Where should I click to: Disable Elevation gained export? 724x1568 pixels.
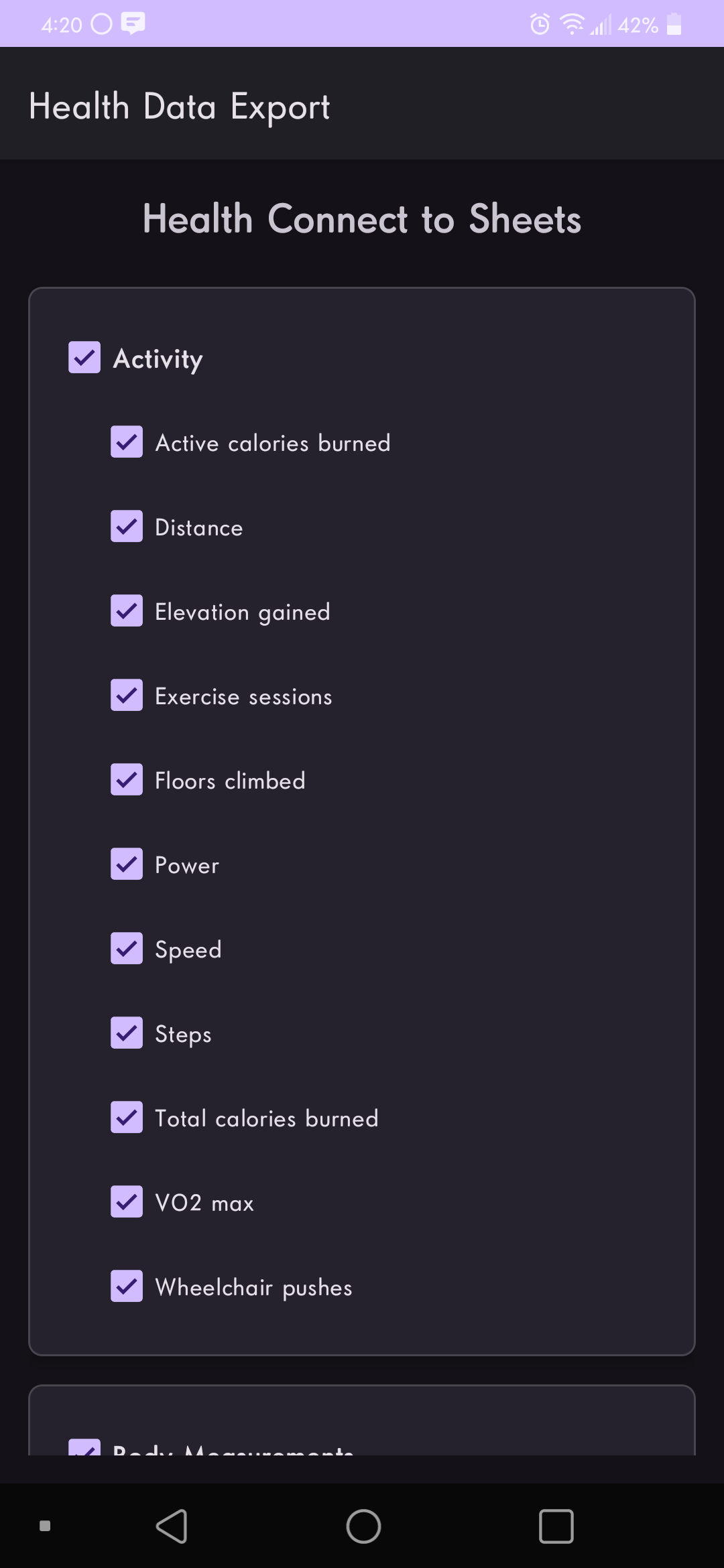[x=127, y=611]
